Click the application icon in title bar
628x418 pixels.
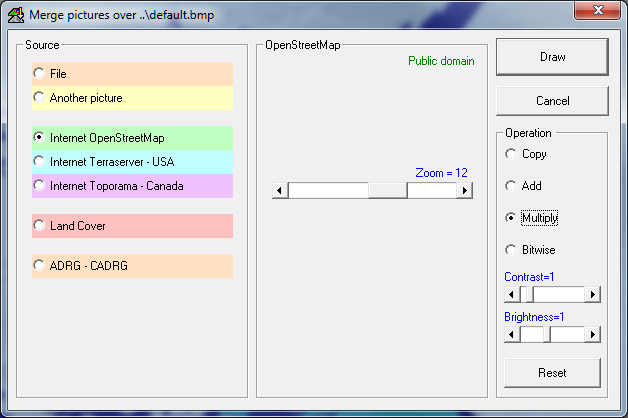(16, 15)
